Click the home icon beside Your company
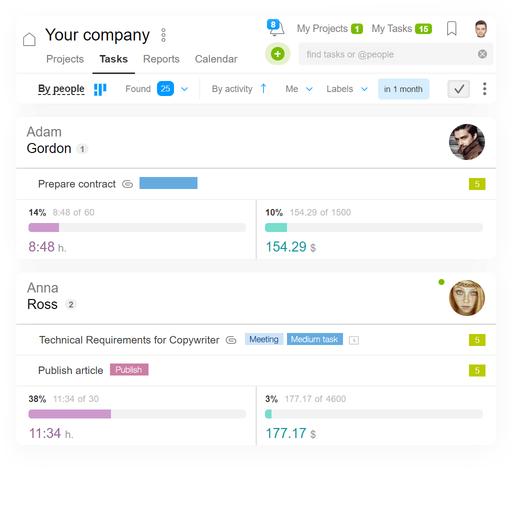512x512 pixels. 29,39
